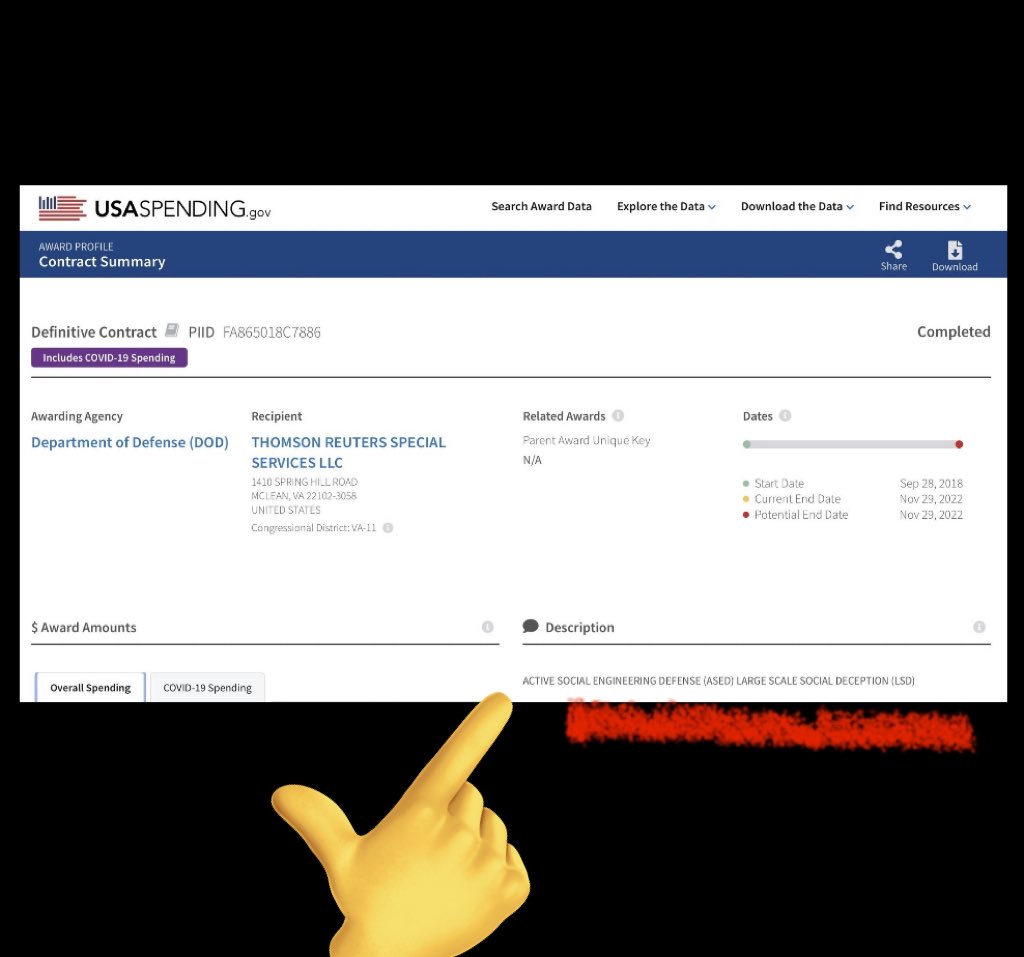Viewport: 1024px width, 957px height.
Task: Open Search Award Data page
Action: (541, 206)
